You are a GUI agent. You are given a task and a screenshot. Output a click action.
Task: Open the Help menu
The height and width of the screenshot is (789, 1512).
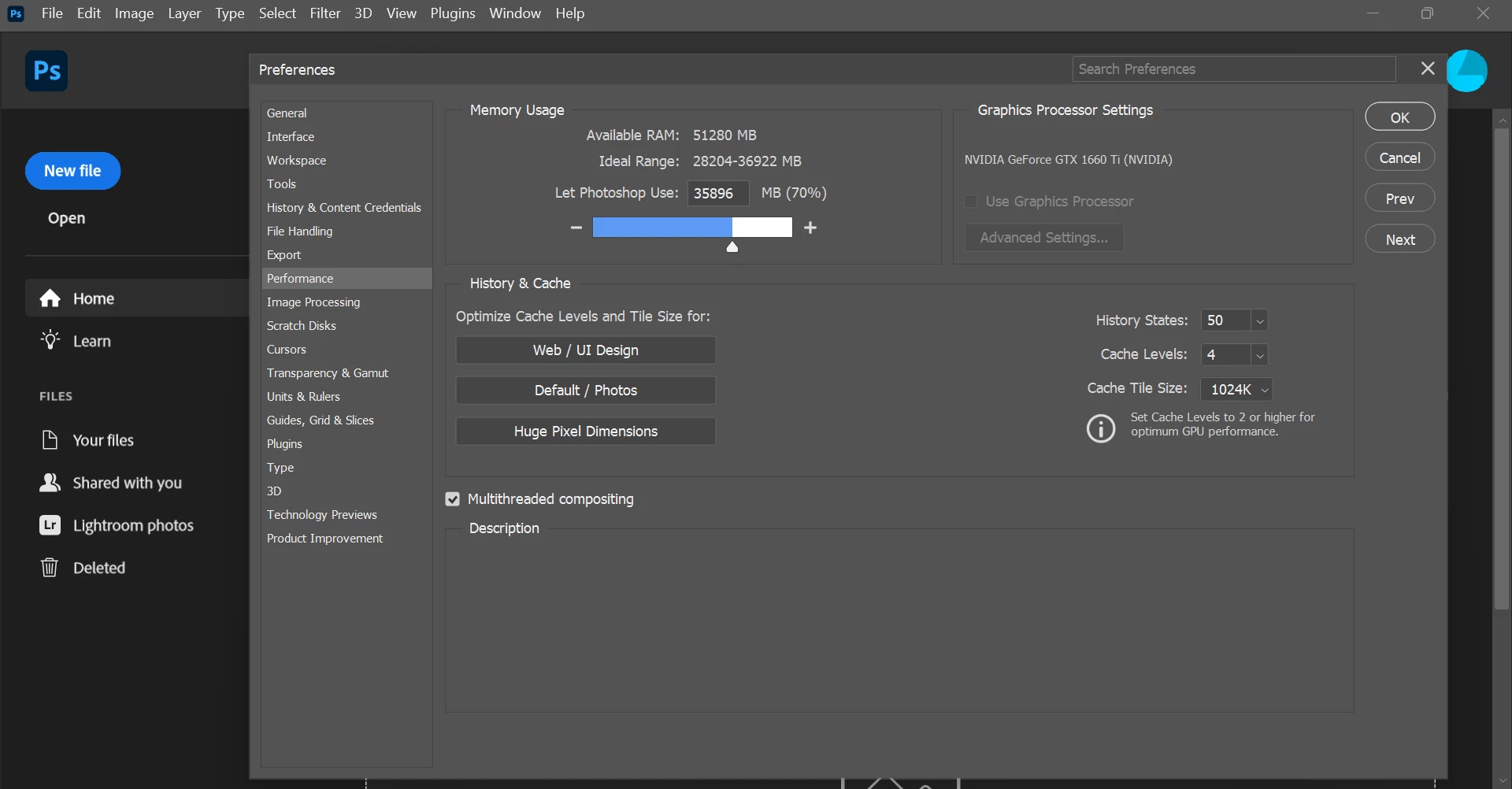tap(570, 13)
